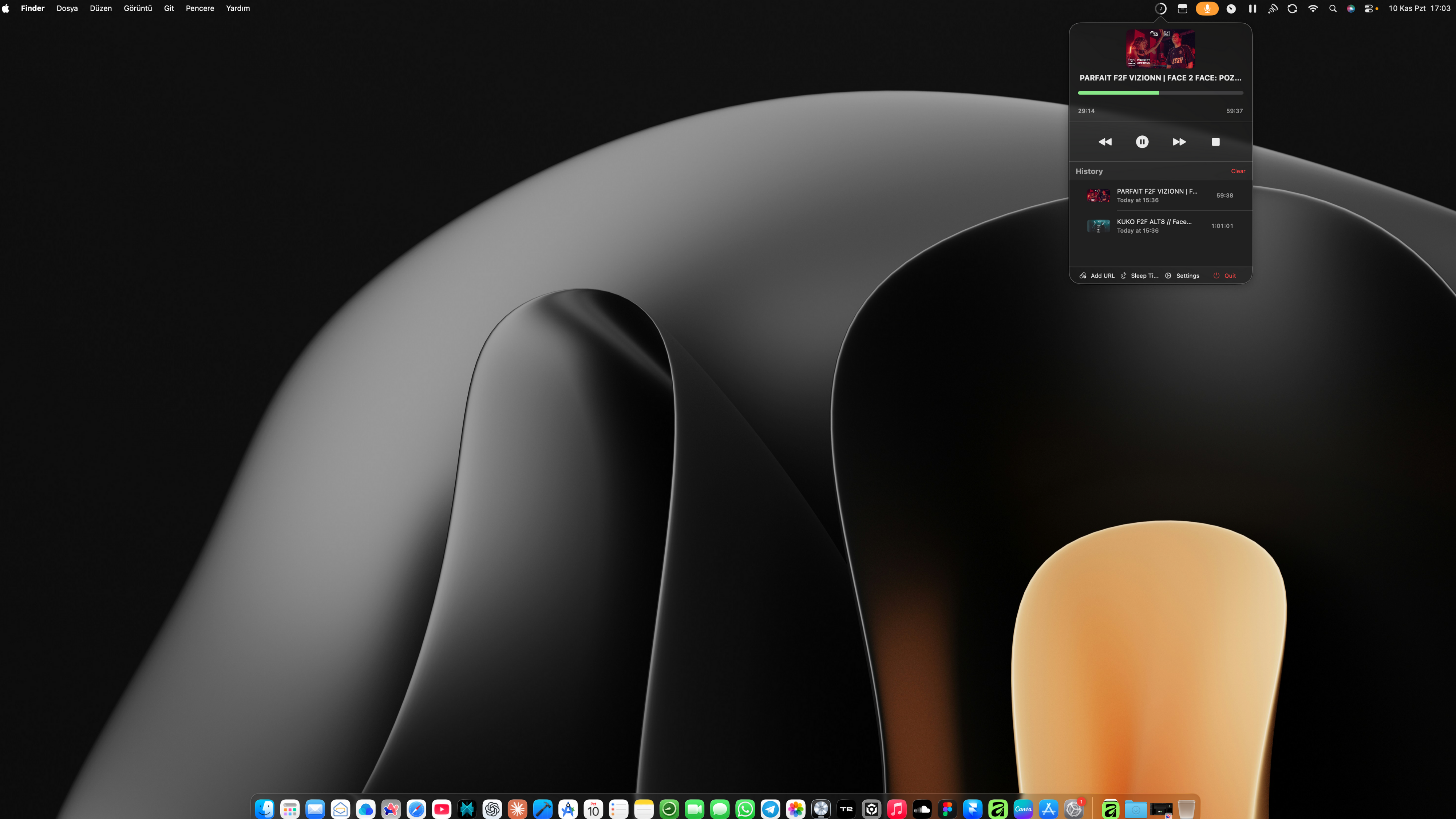
Task: Toggle pause on the playing video
Action: pyautogui.click(x=1142, y=142)
